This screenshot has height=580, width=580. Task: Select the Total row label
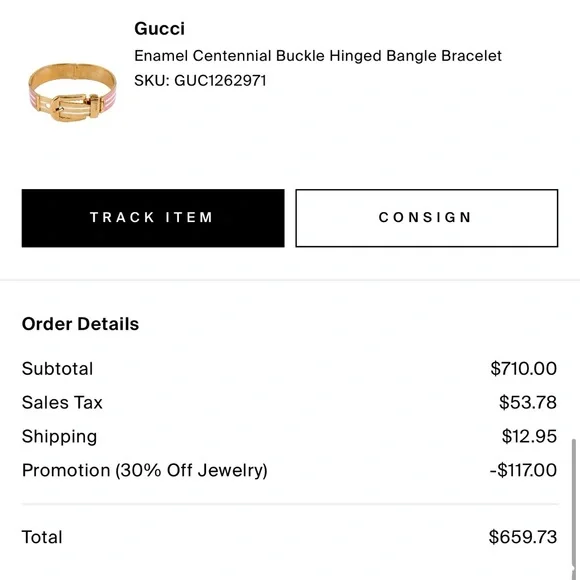(x=42, y=537)
